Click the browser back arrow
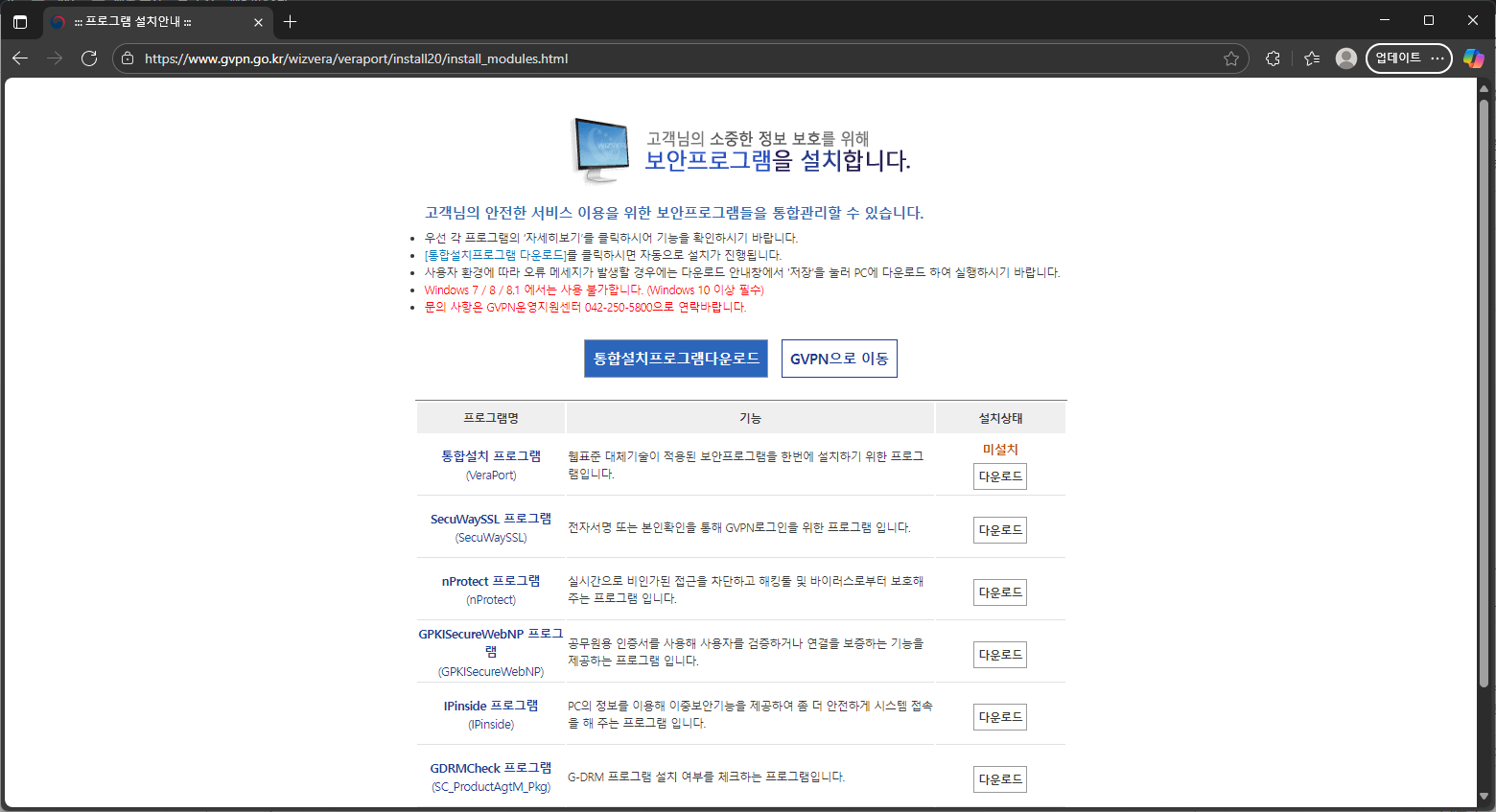1496x812 pixels. [20, 58]
